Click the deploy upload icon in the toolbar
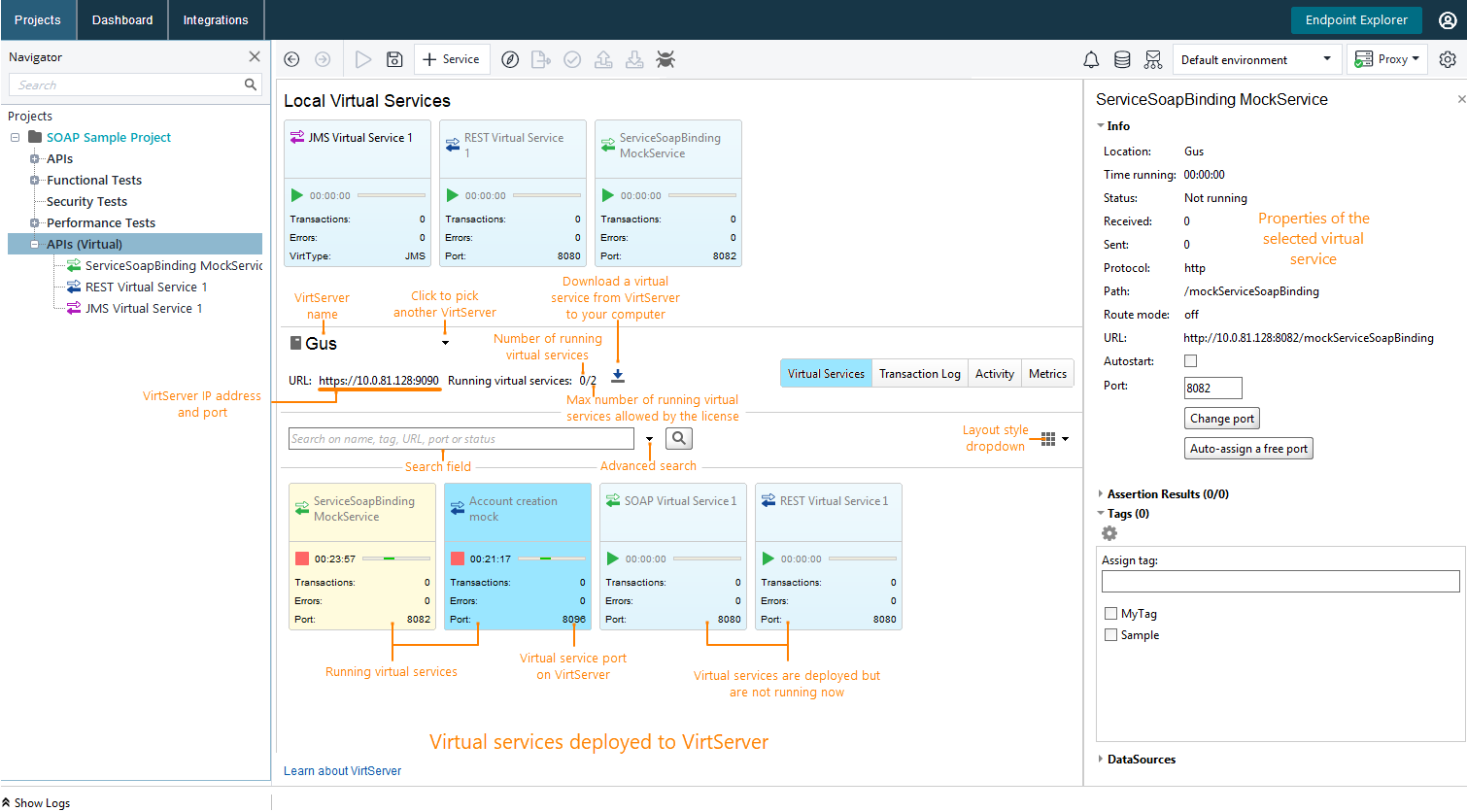 click(603, 59)
